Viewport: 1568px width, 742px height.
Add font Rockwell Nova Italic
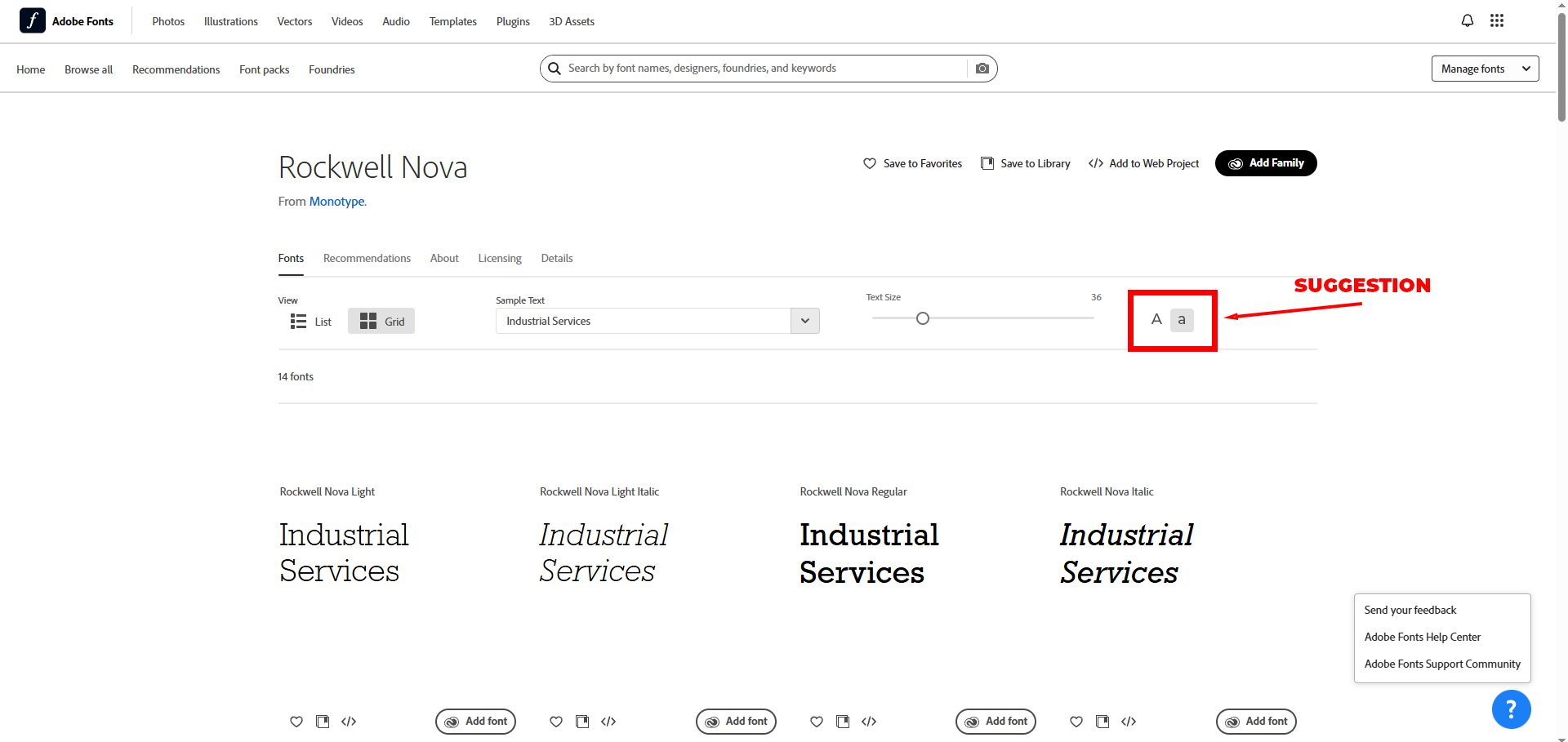pos(1256,722)
